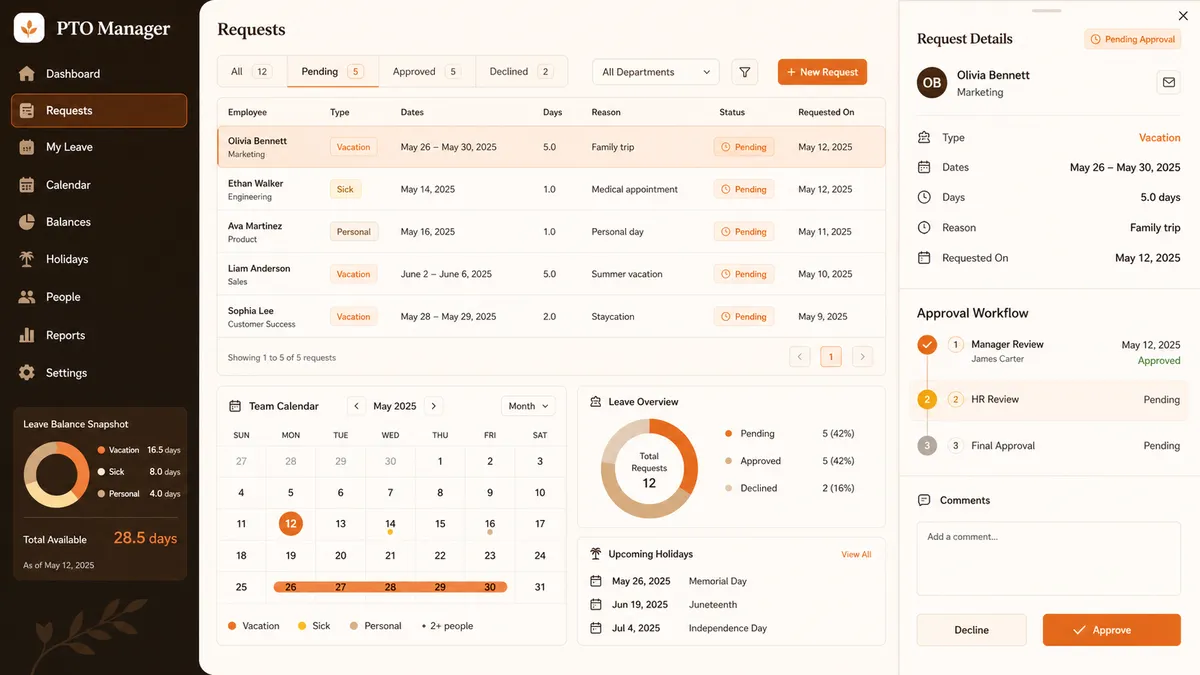Switch to the Approved tab

click(425, 72)
